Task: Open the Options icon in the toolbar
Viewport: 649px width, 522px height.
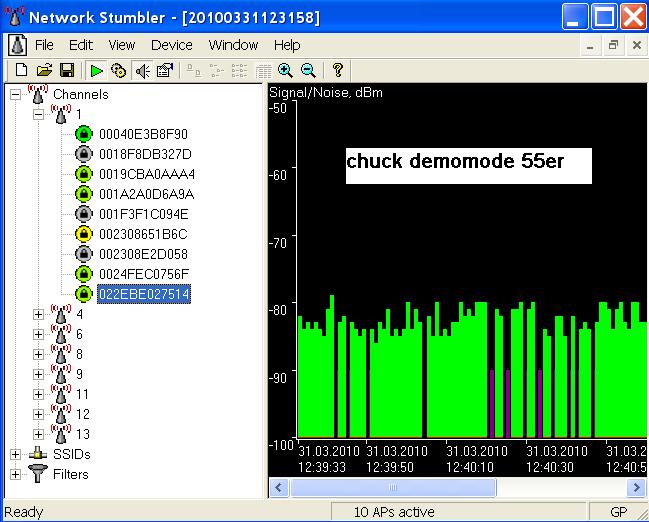Action: (165, 71)
